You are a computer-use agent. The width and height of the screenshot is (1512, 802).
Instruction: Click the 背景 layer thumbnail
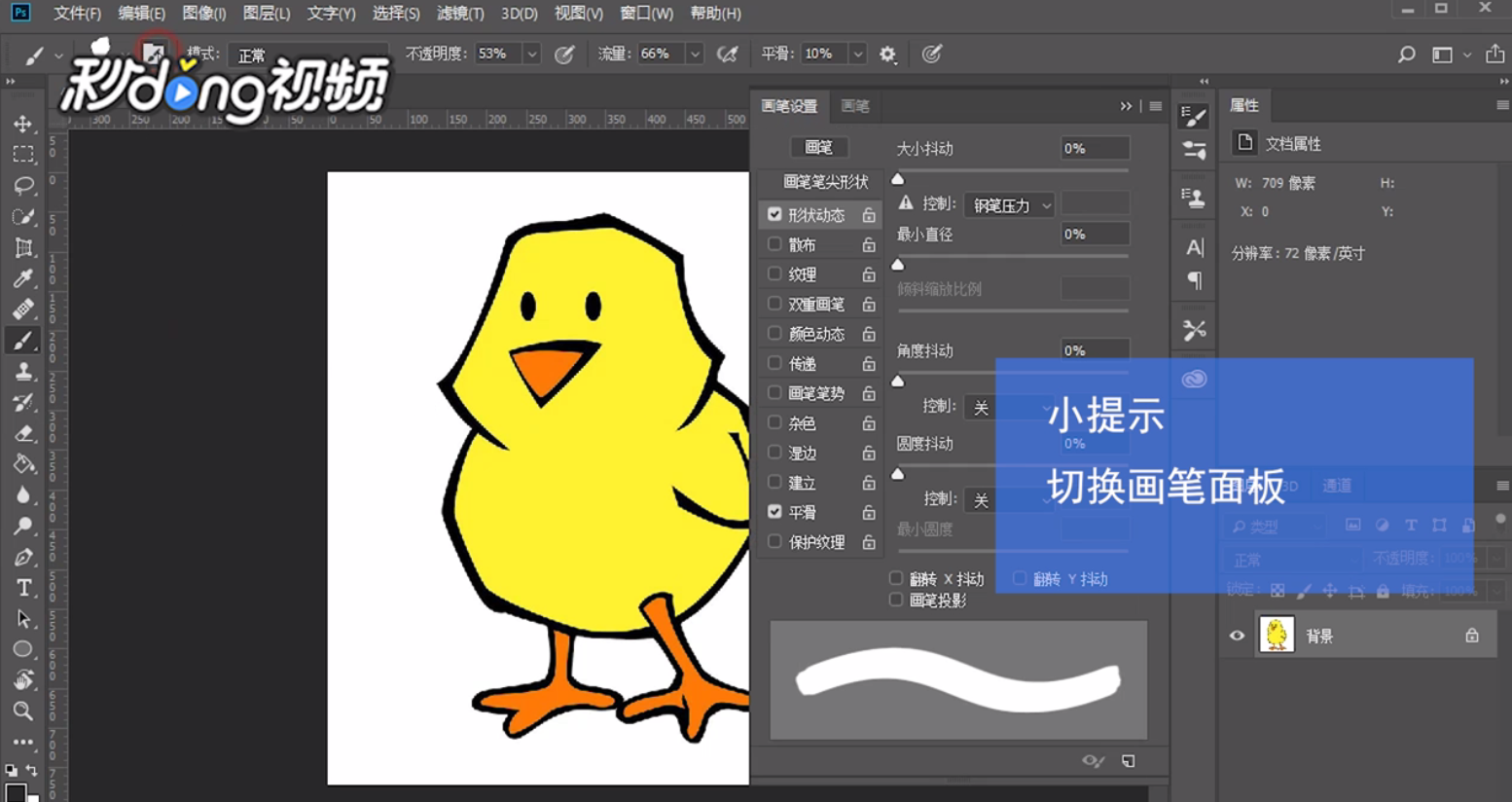1277,635
